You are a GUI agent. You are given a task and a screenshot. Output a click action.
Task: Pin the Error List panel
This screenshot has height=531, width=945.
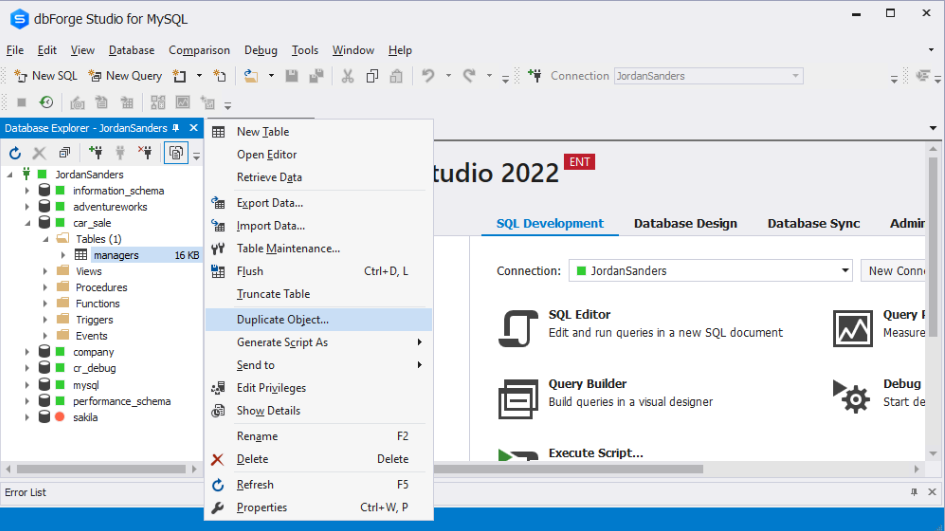click(x=914, y=492)
